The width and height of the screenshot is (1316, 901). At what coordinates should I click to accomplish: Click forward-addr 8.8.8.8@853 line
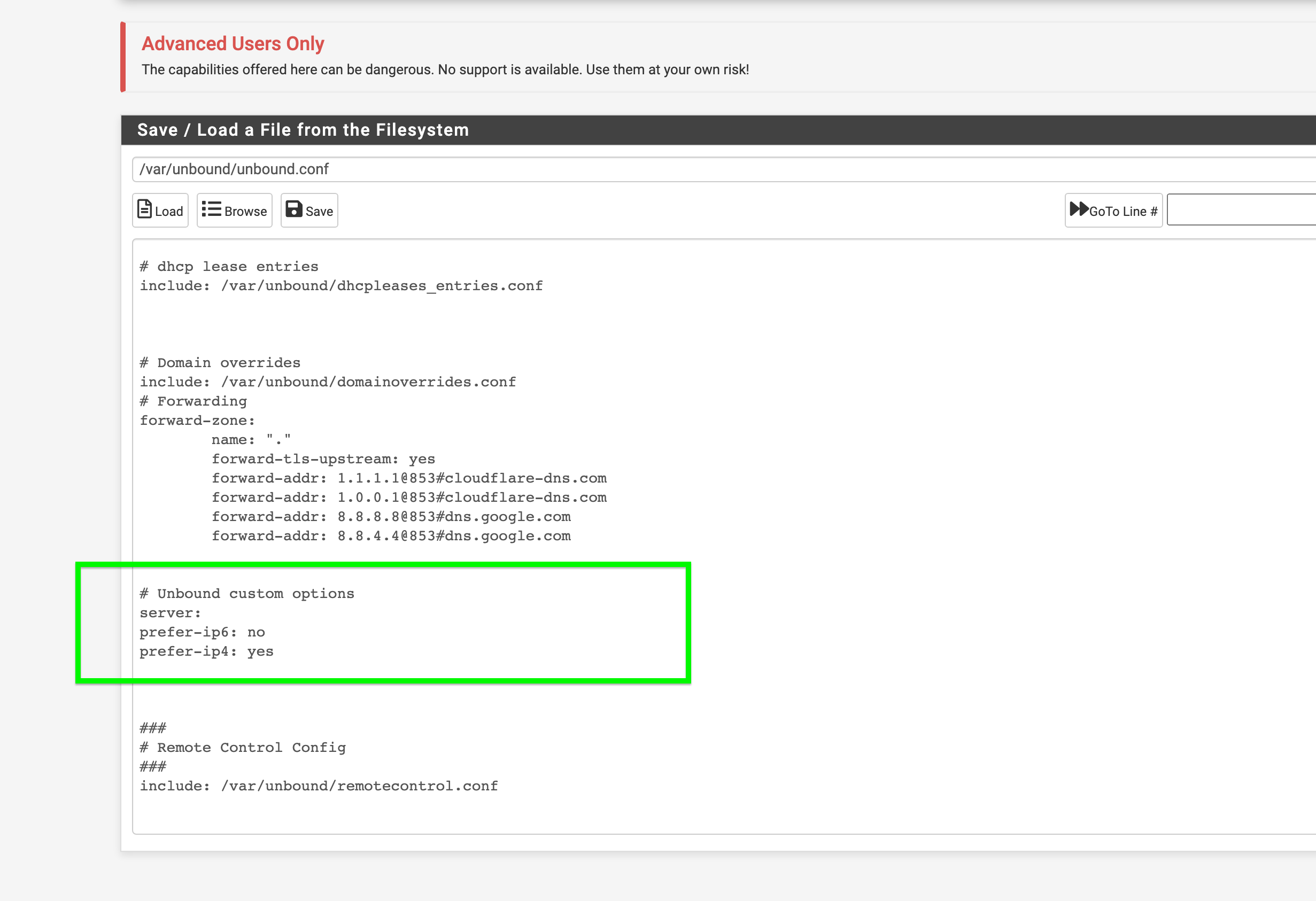coord(391,516)
